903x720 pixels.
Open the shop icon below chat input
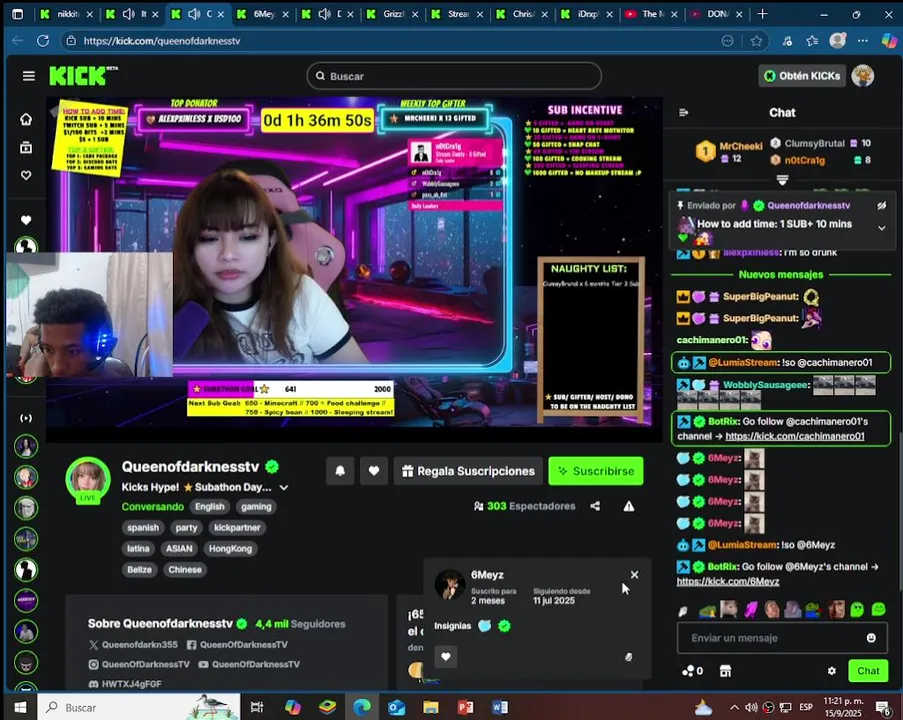(x=725, y=670)
